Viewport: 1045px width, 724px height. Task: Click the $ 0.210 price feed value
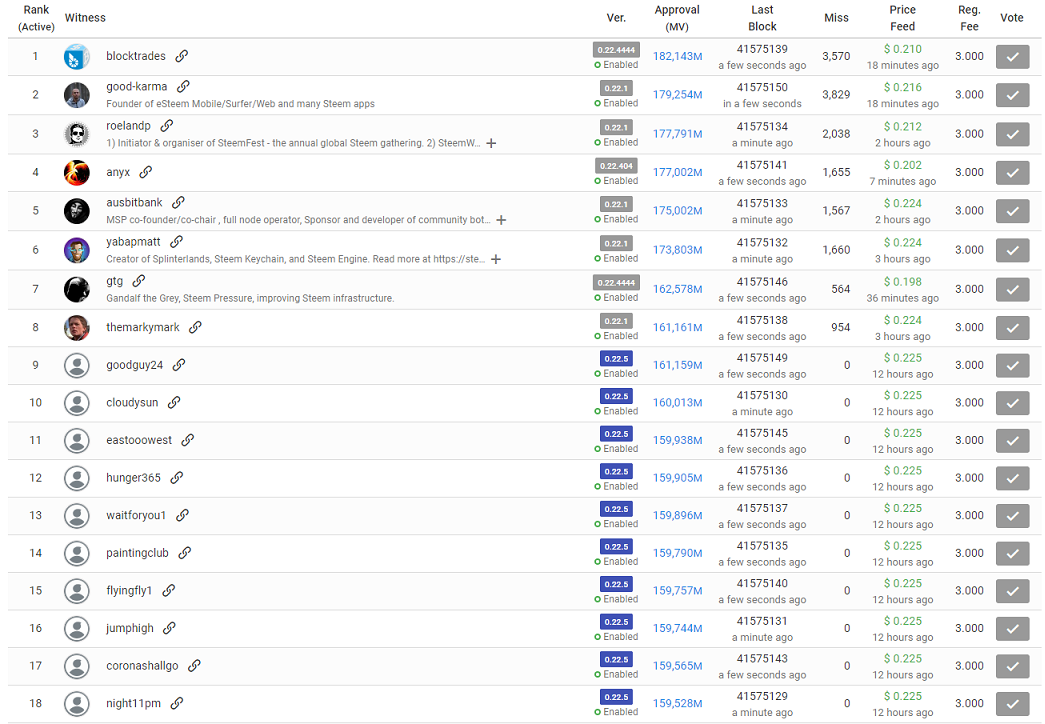902,49
